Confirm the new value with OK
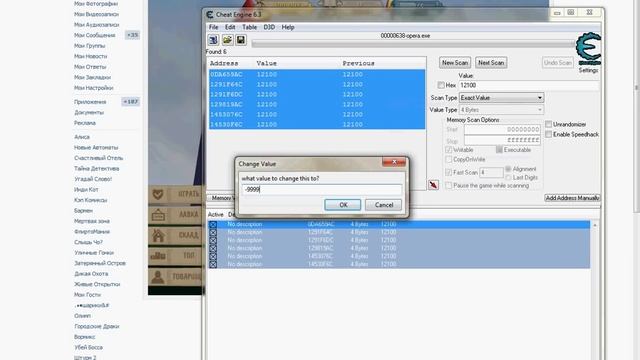Image resolution: width=640 pixels, height=360 pixels. click(x=343, y=205)
